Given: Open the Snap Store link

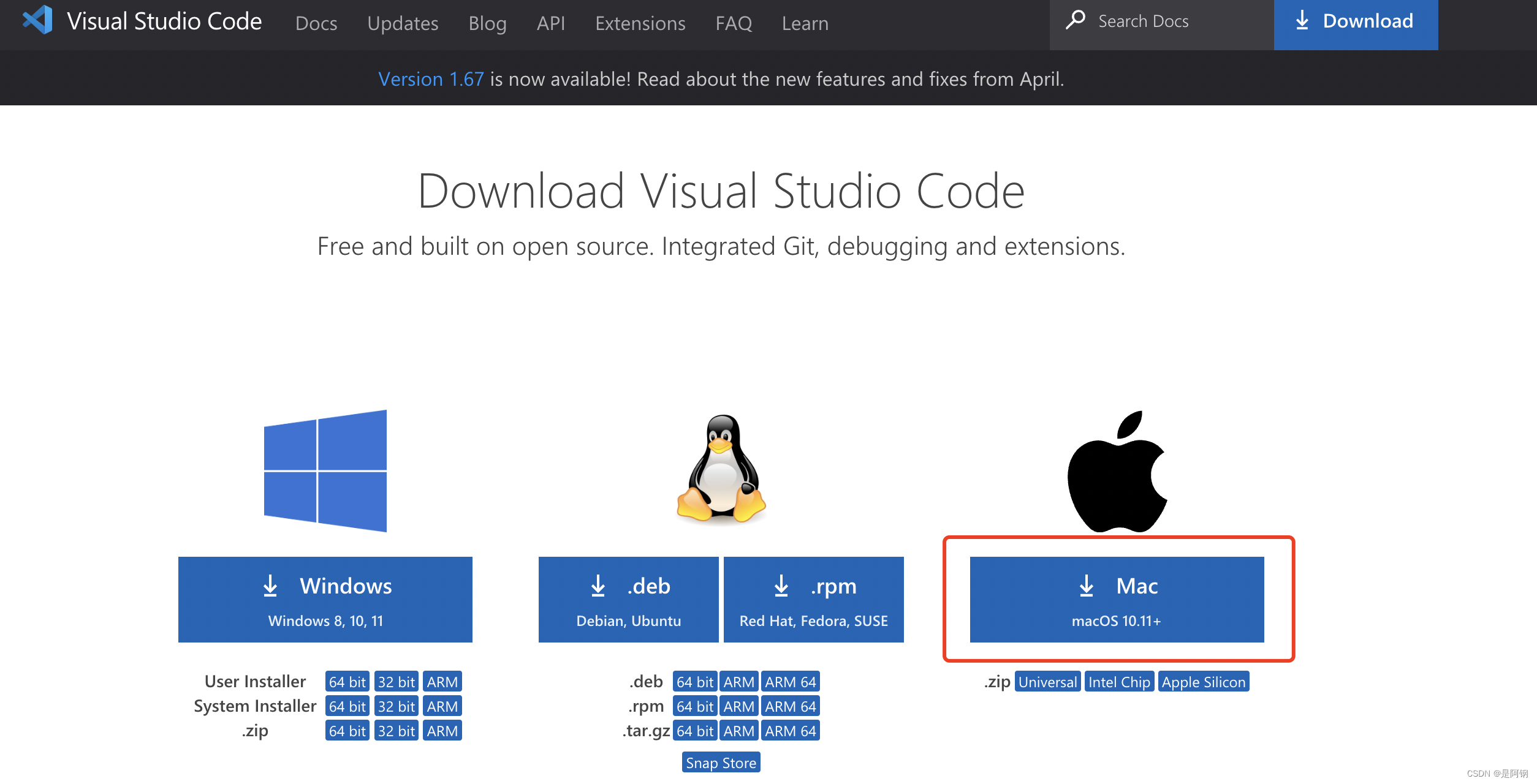Looking at the screenshot, I should pyautogui.click(x=721, y=763).
